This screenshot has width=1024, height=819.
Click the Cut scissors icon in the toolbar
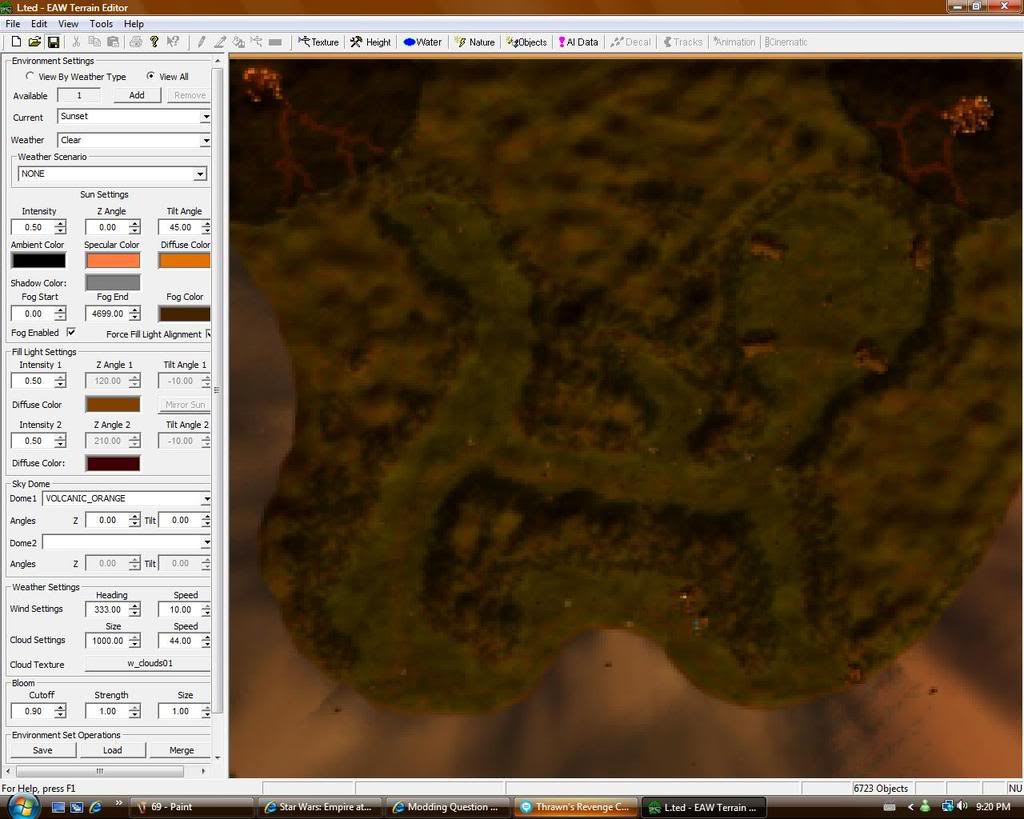(x=76, y=42)
